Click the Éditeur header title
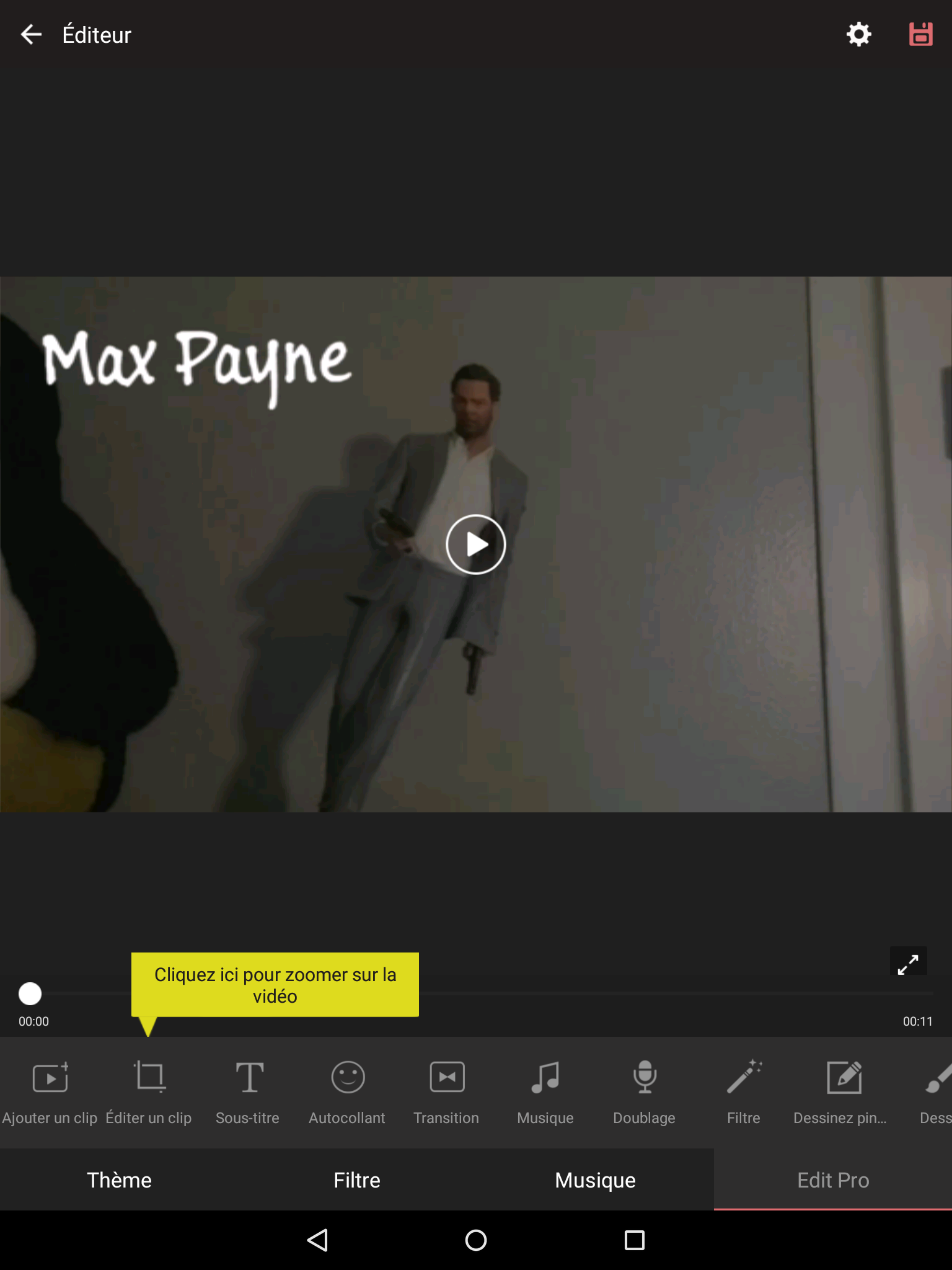 (97, 35)
